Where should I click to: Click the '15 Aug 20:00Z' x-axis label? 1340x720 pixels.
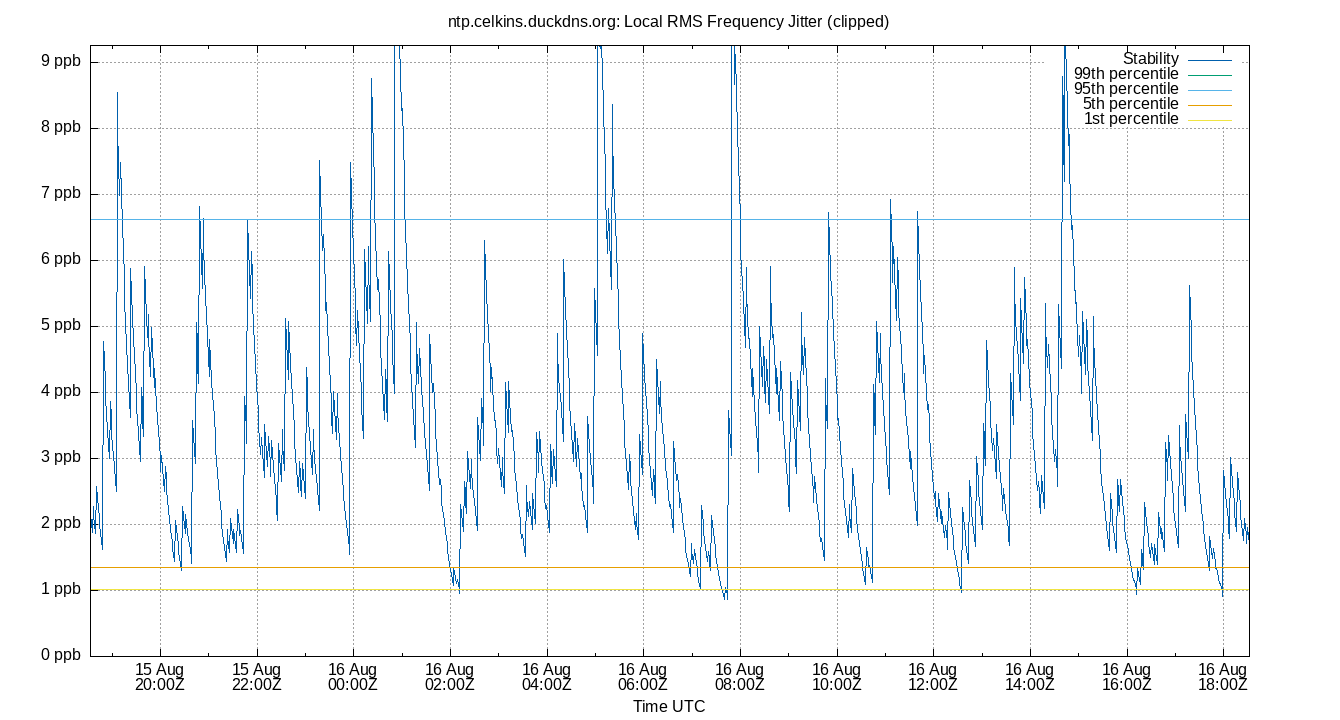pyautogui.click(x=159, y=677)
